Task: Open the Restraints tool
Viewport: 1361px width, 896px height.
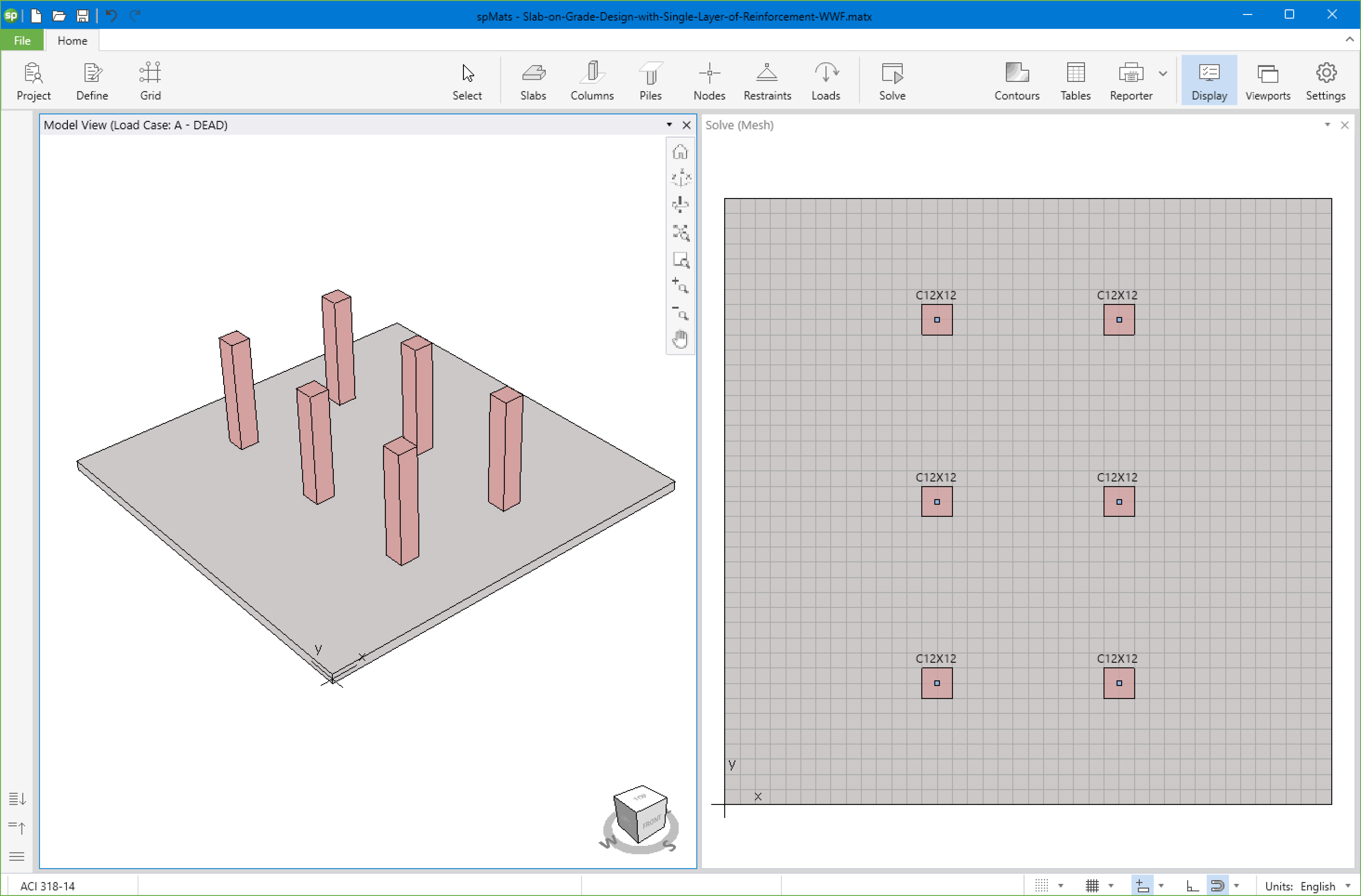Action: click(x=767, y=81)
